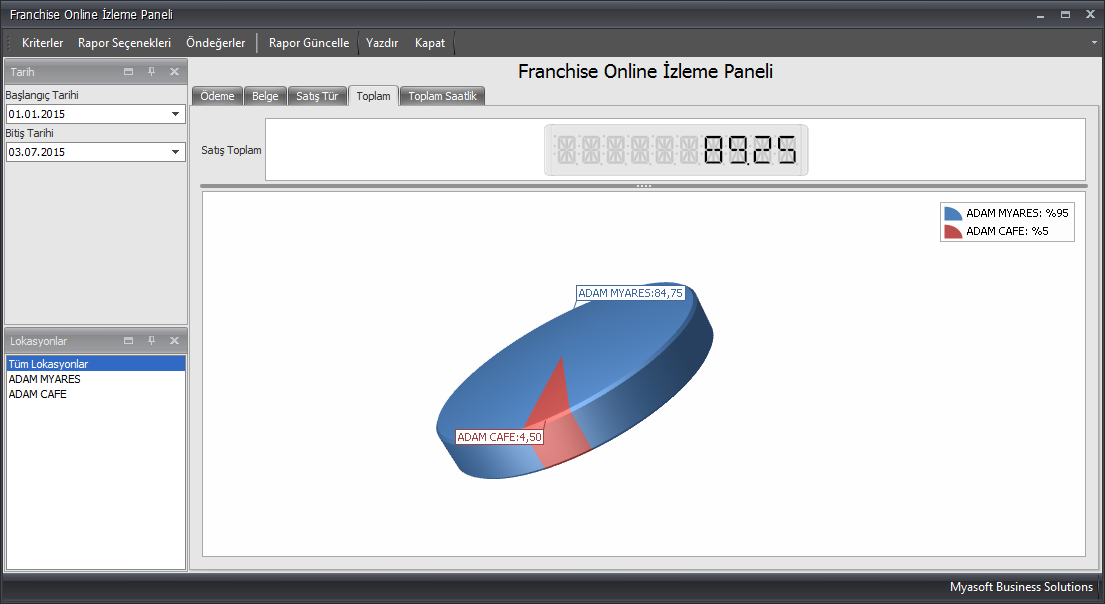Open the Kriterler toolbar menu
Viewport: 1105px width, 604px height.
tap(42, 43)
